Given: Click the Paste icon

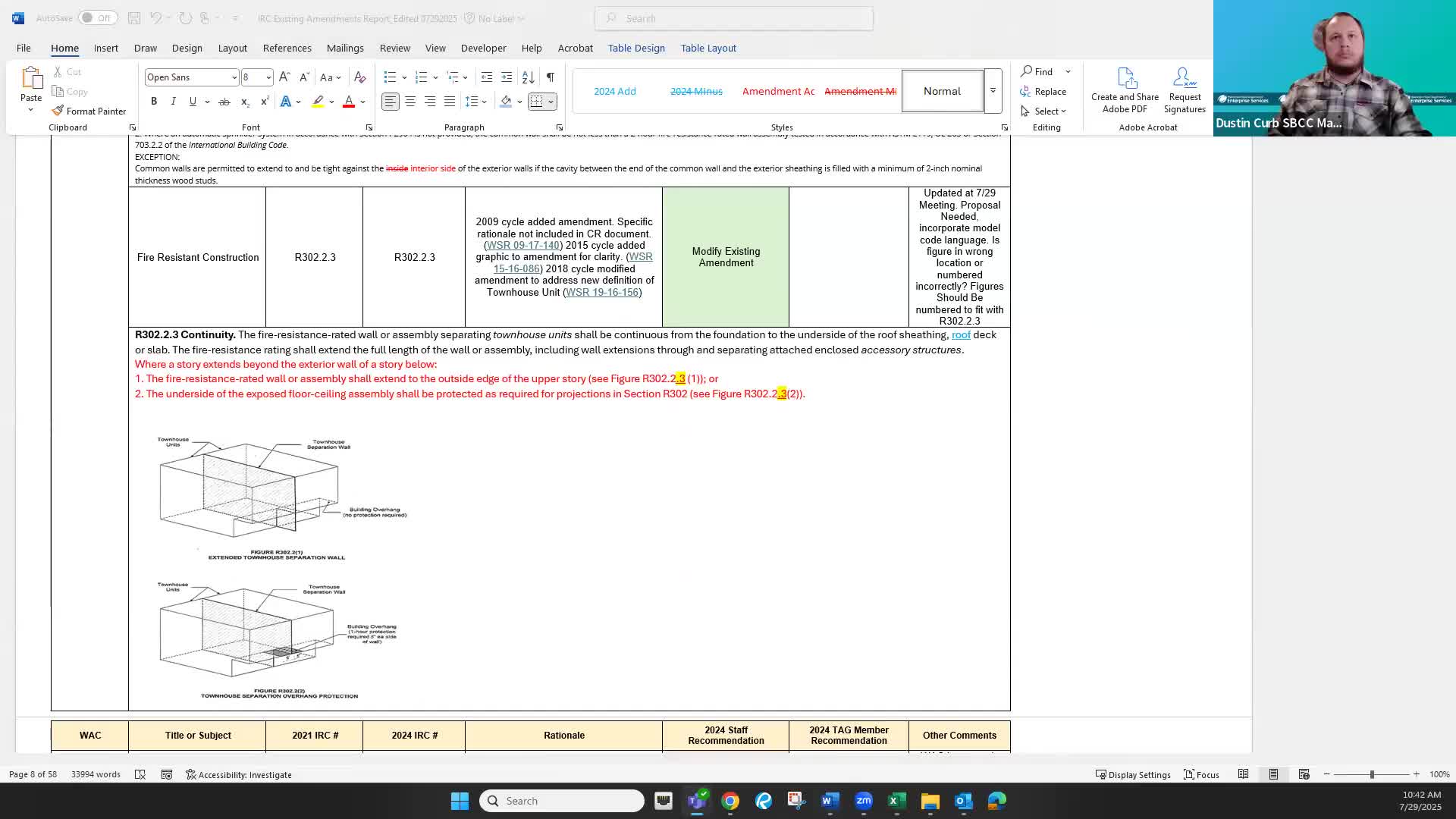Looking at the screenshot, I should 31,78.
